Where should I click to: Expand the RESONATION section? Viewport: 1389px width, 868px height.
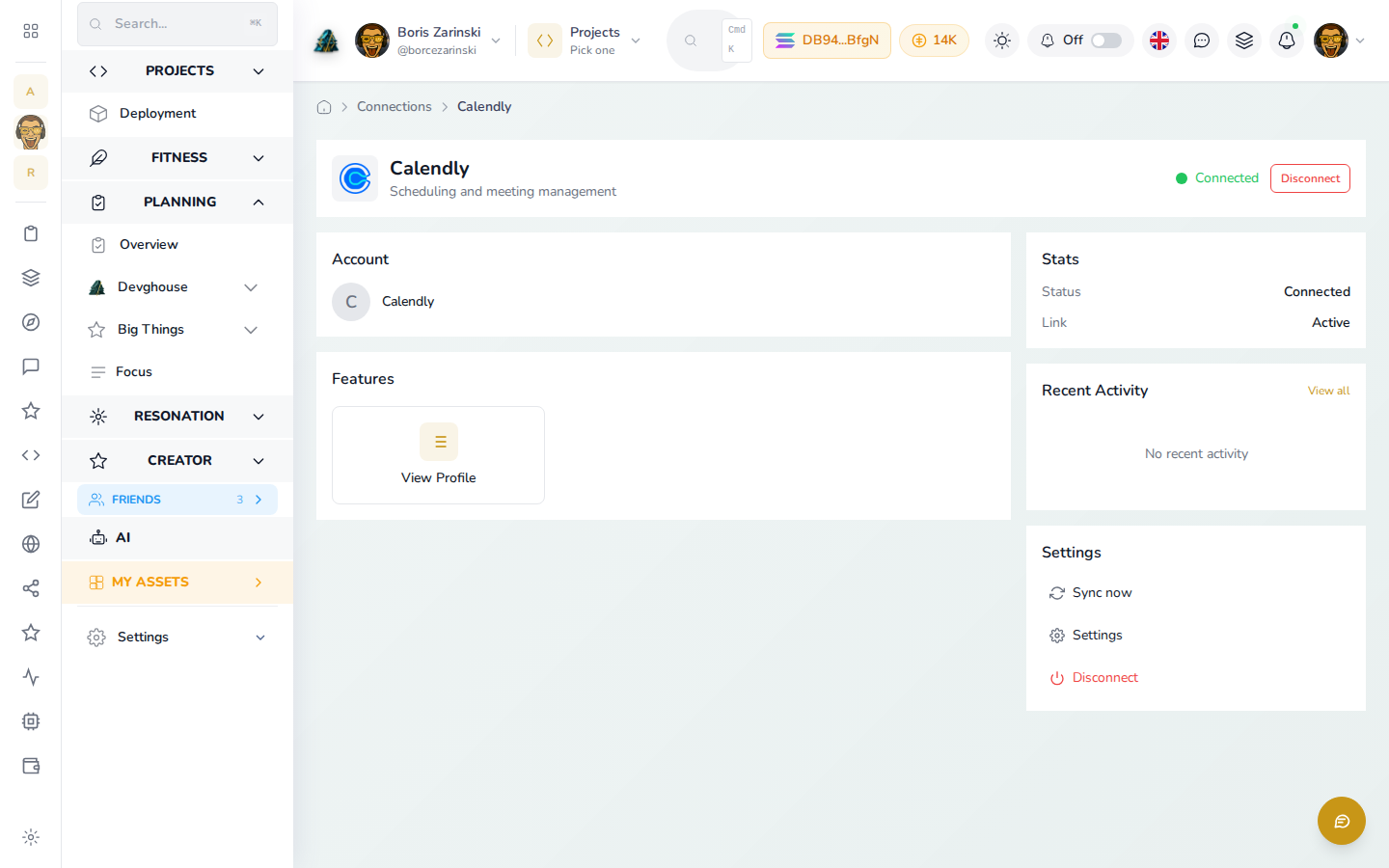point(177,417)
